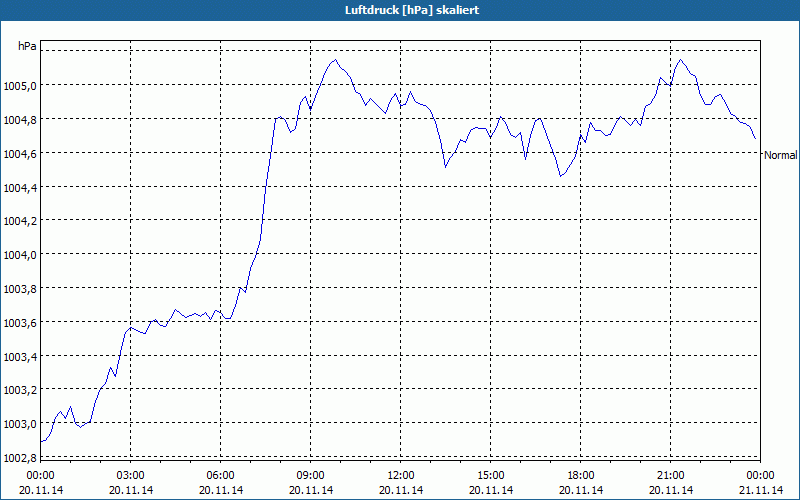Click the 21.11.14 date label
The height and width of the screenshot is (500, 800).
(761, 490)
